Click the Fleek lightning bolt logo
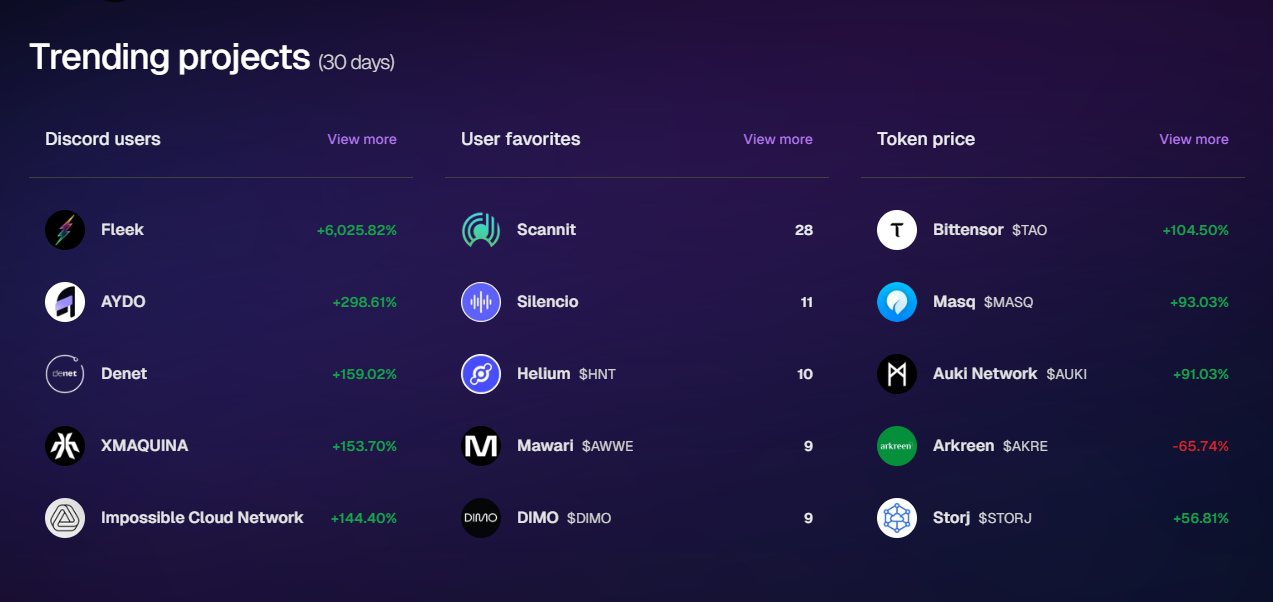This screenshot has width=1273, height=602. [65, 230]
